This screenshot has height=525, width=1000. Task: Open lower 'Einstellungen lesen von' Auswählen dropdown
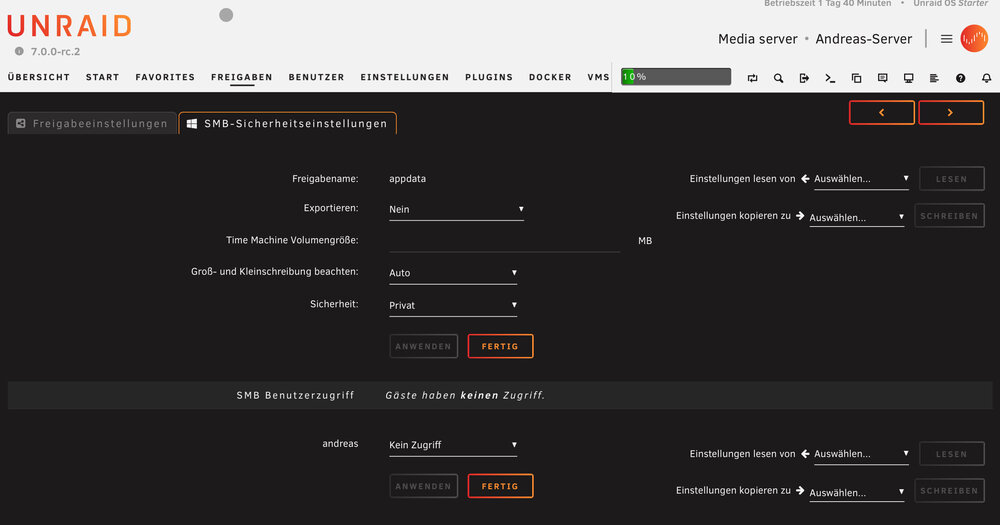[861, 454]
